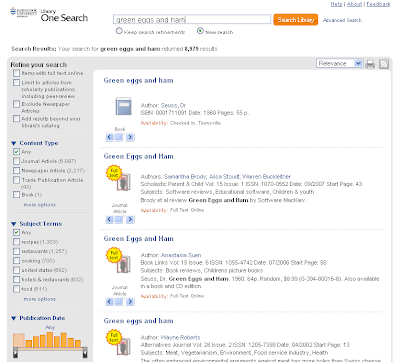Check Add results beyond your library's catalog
Screen dimensions: 400x362
tap(16, 119)
